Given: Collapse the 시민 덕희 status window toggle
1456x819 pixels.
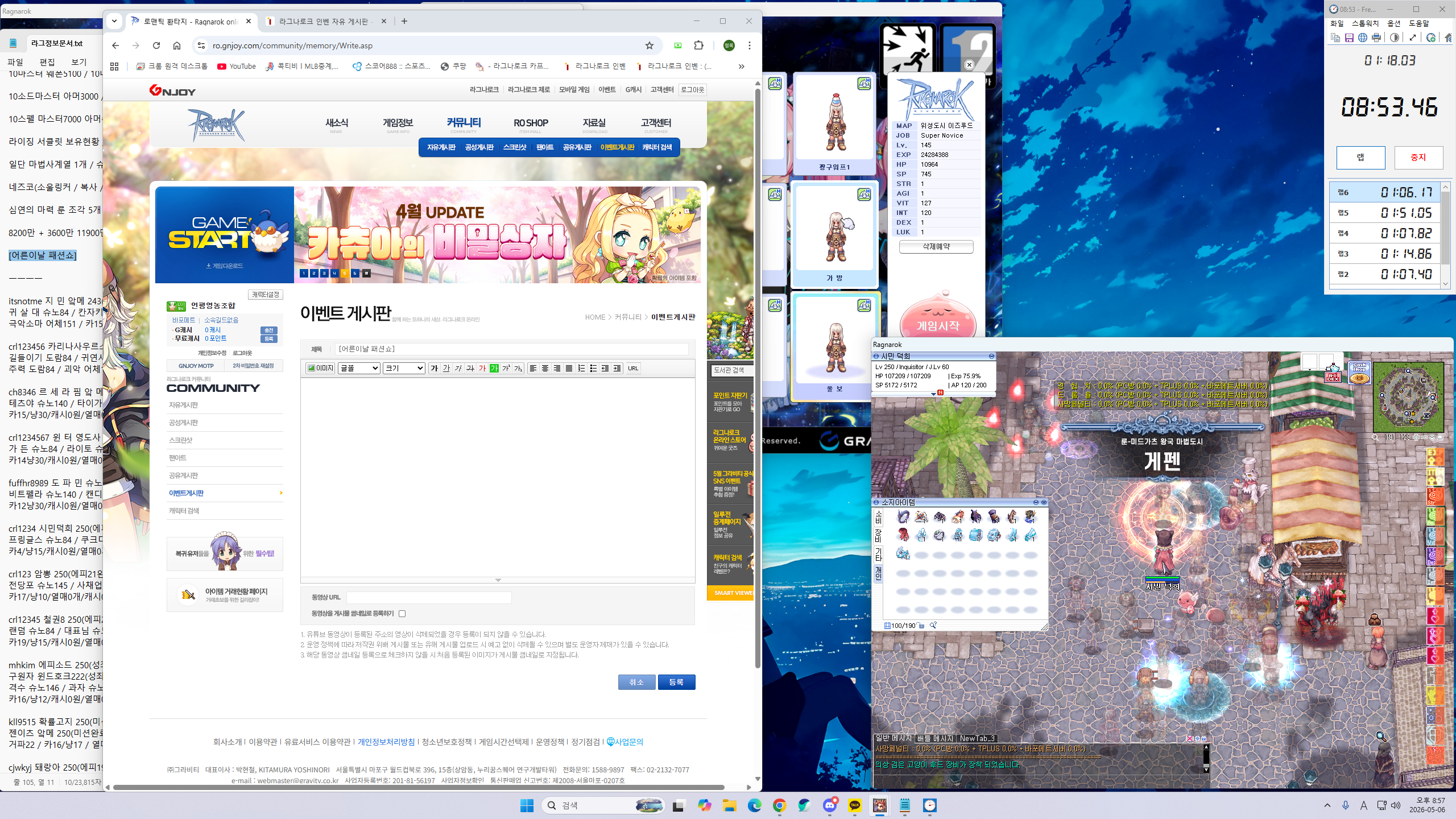Looking at the screenshot, I should [991, 356].
